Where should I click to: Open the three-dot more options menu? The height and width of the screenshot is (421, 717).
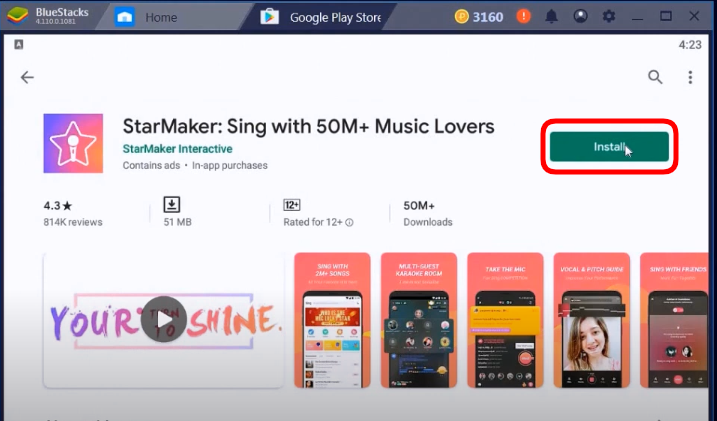click(x=690, y=77)
